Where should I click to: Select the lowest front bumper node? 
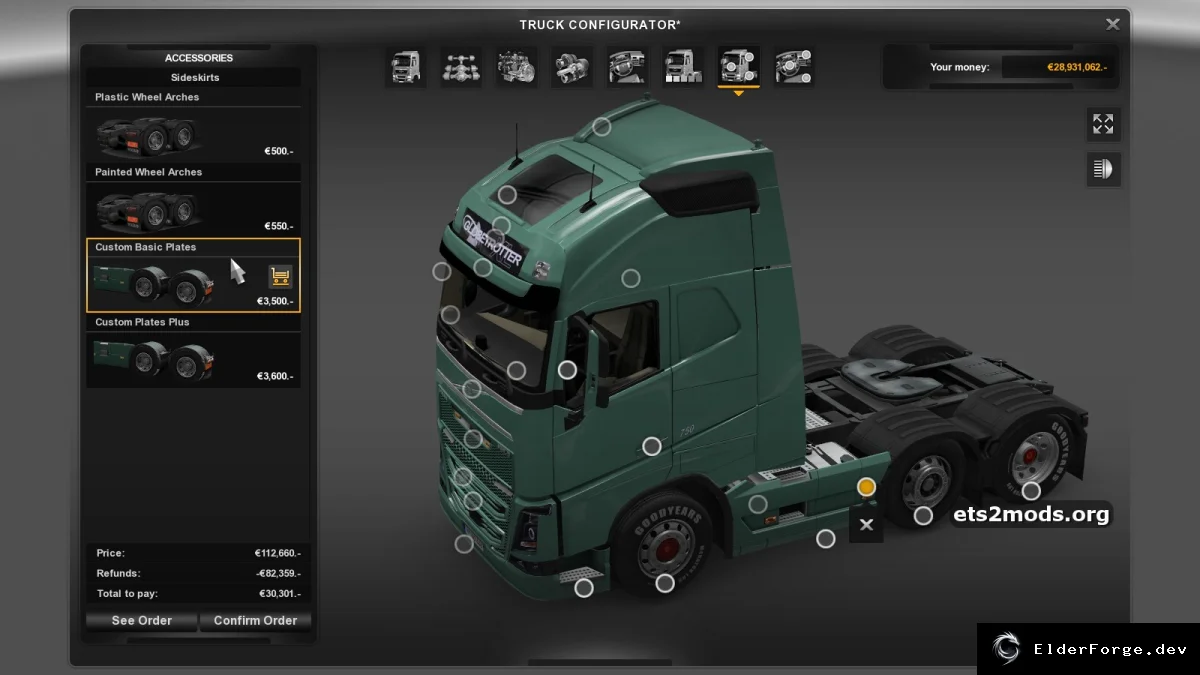[464, 544]
